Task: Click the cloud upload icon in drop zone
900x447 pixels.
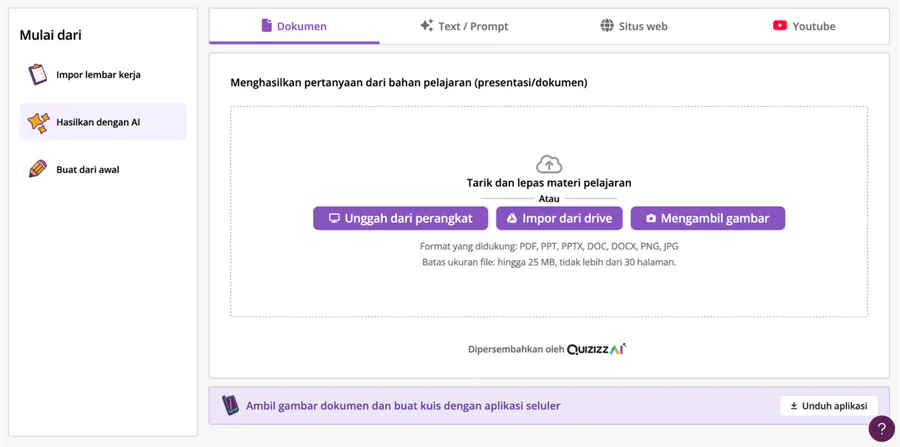Action: coord(549,164)
